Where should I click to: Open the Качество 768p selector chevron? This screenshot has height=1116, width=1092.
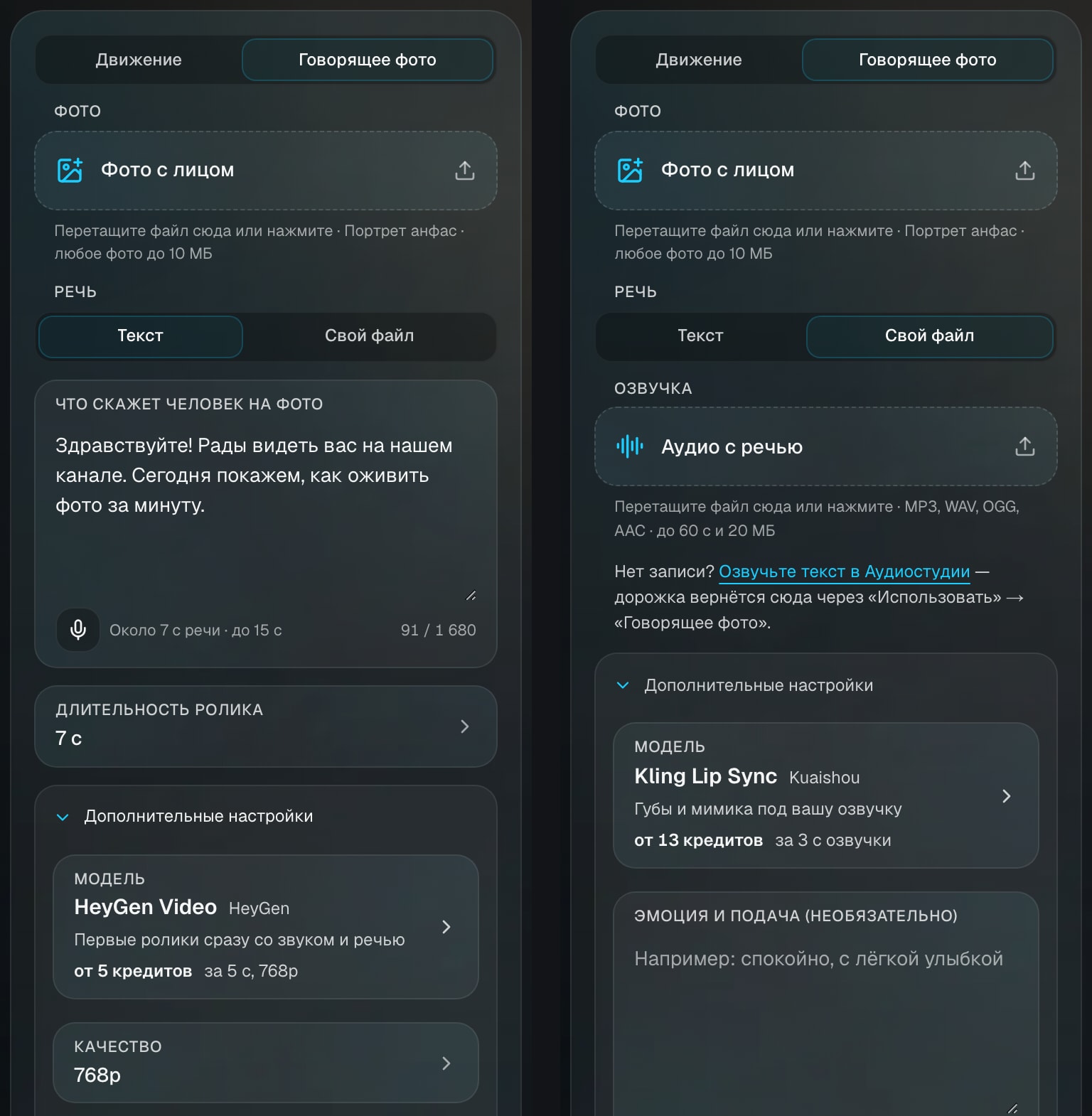(446, 1063)
